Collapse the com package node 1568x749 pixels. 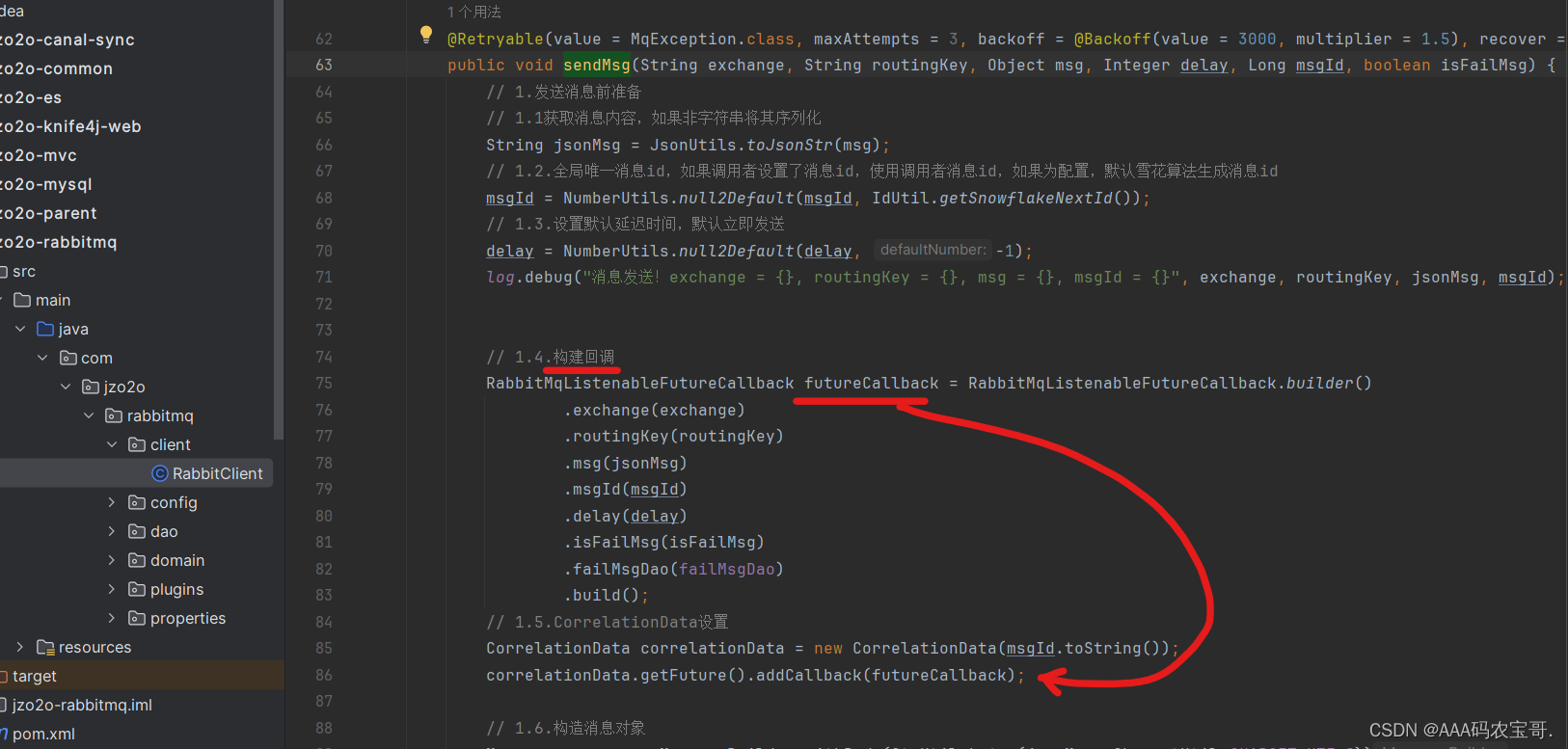42,358
